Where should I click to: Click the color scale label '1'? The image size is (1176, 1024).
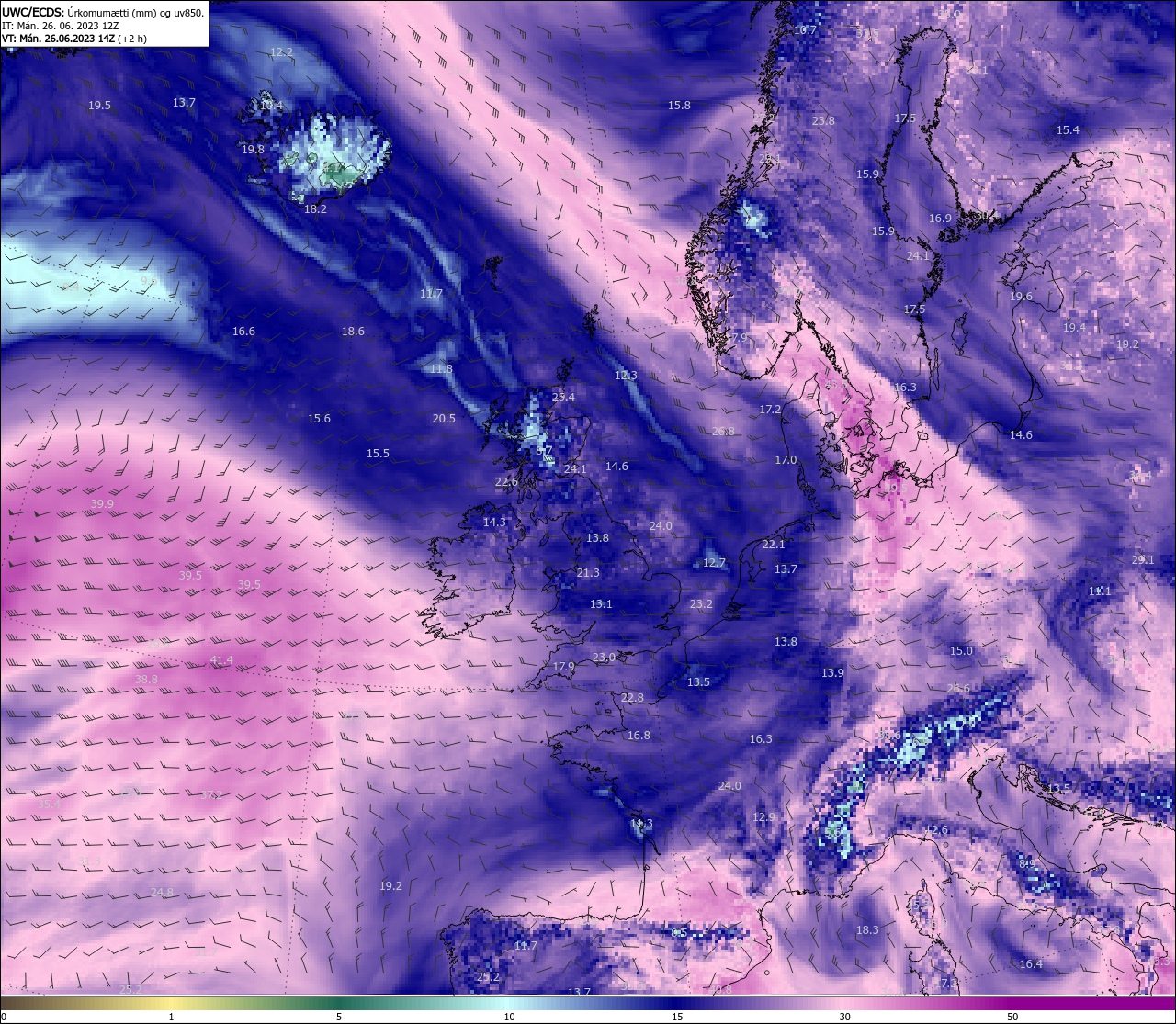pos(172,1017)
